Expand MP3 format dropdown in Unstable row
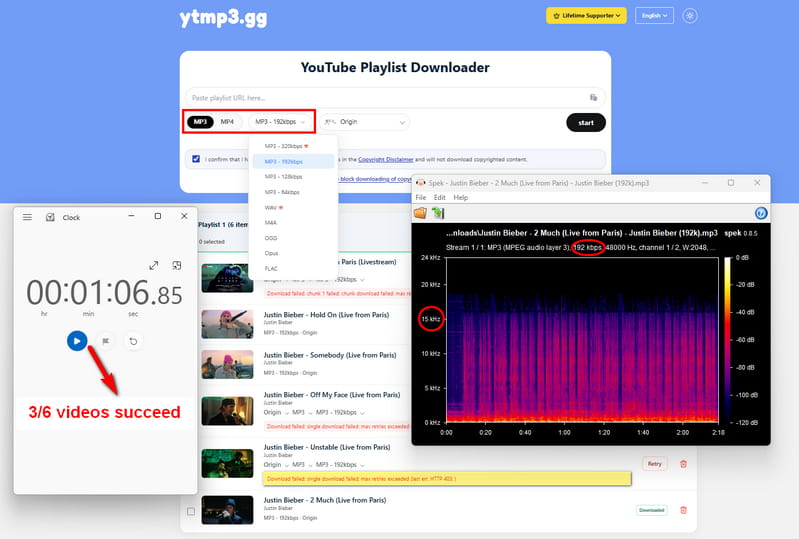Screen dimensions: 799x539 (302, 465)
